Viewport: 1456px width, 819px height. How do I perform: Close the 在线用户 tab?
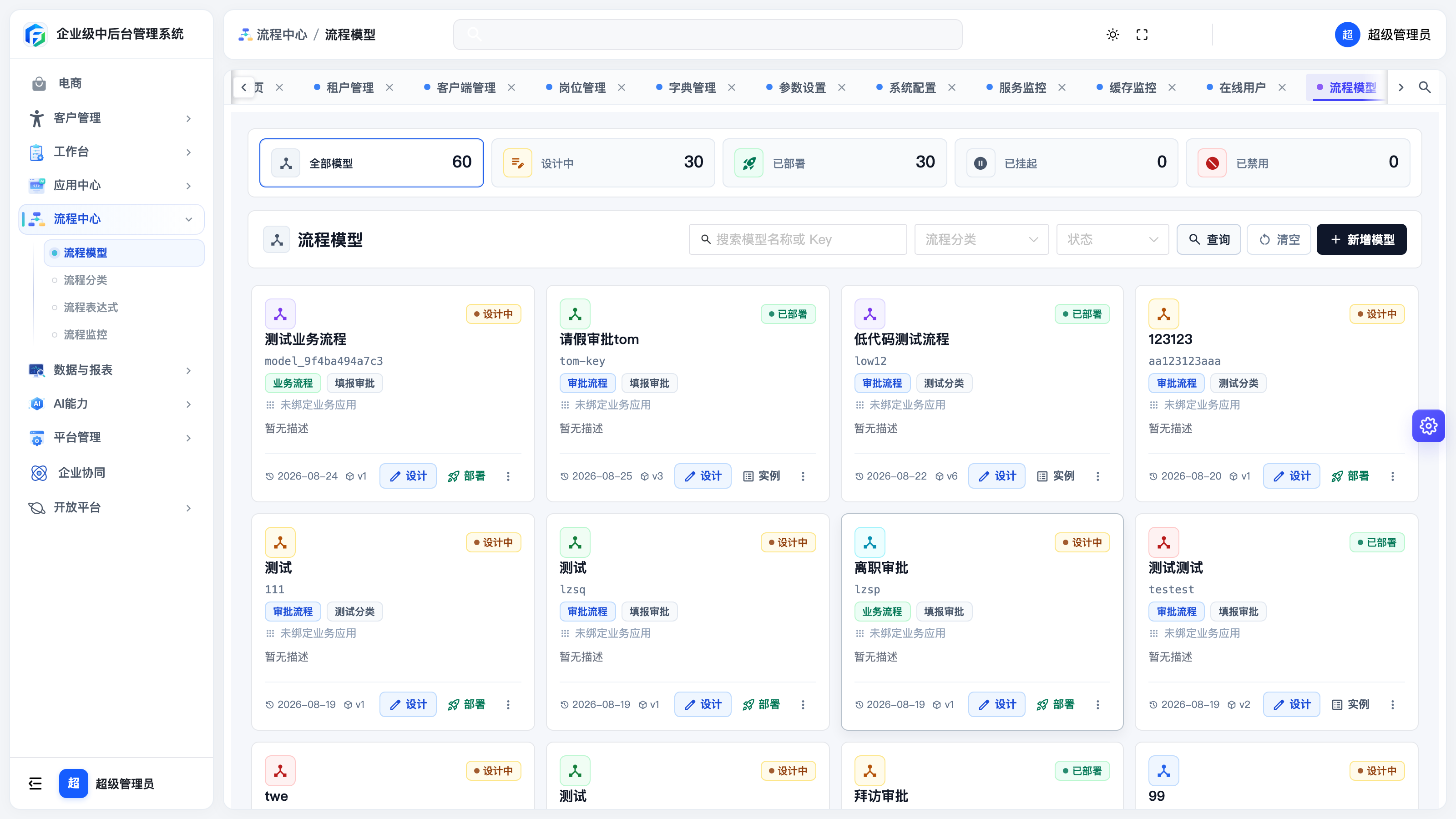[x=1282, y=87]
